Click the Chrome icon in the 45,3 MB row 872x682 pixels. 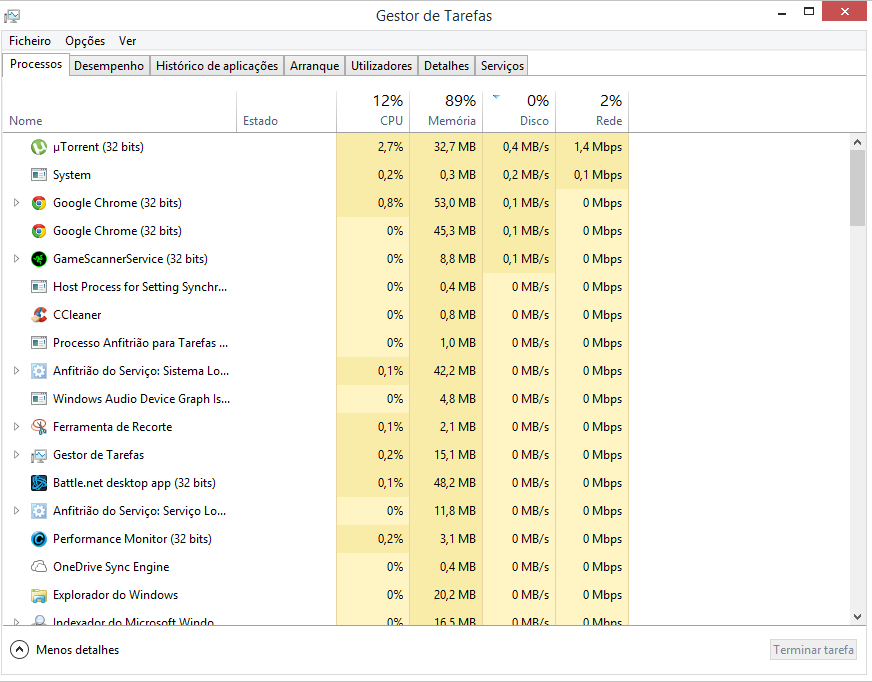38,231
